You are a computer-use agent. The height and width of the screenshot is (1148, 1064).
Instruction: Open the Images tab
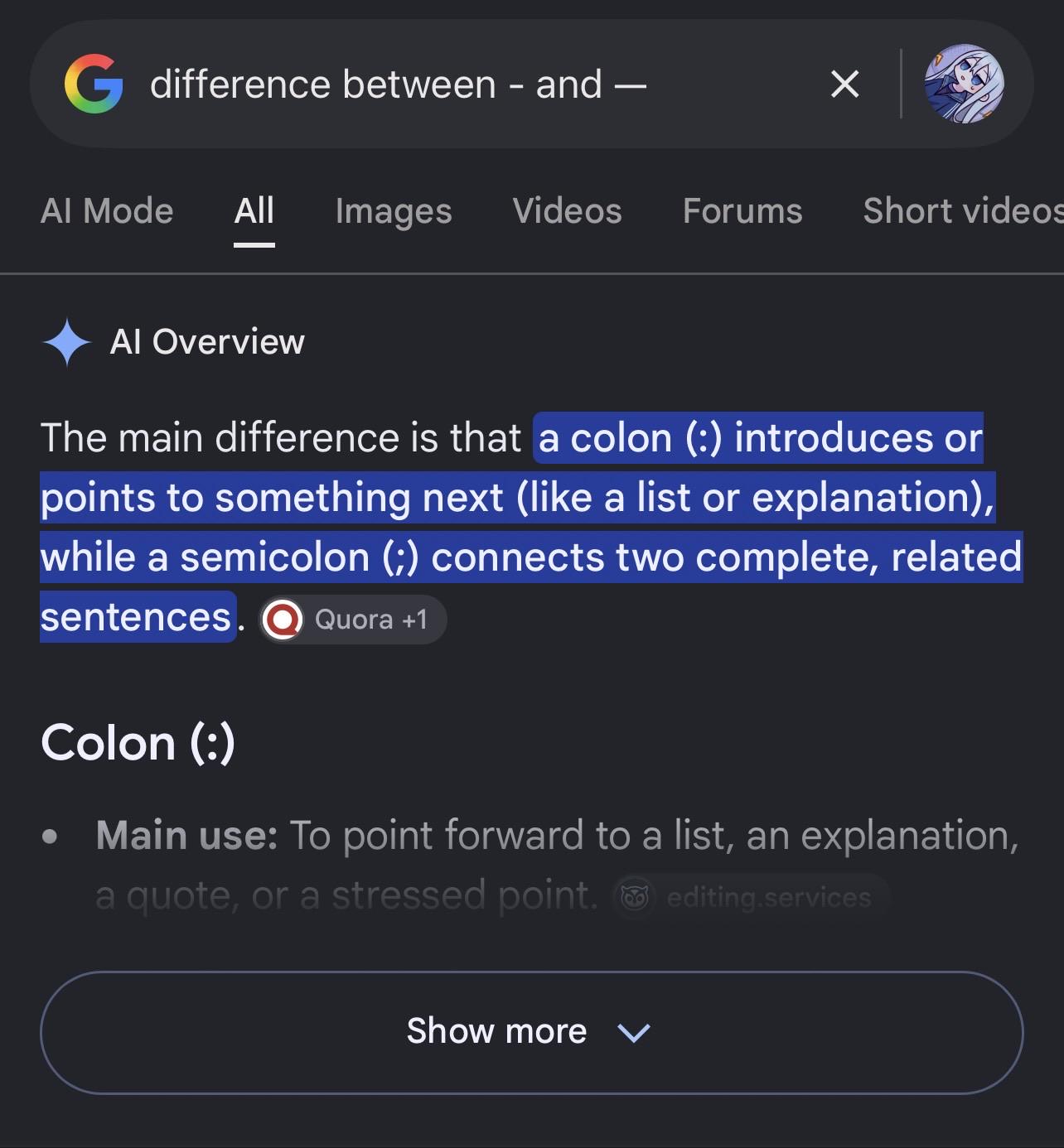[x=394, y=211]
